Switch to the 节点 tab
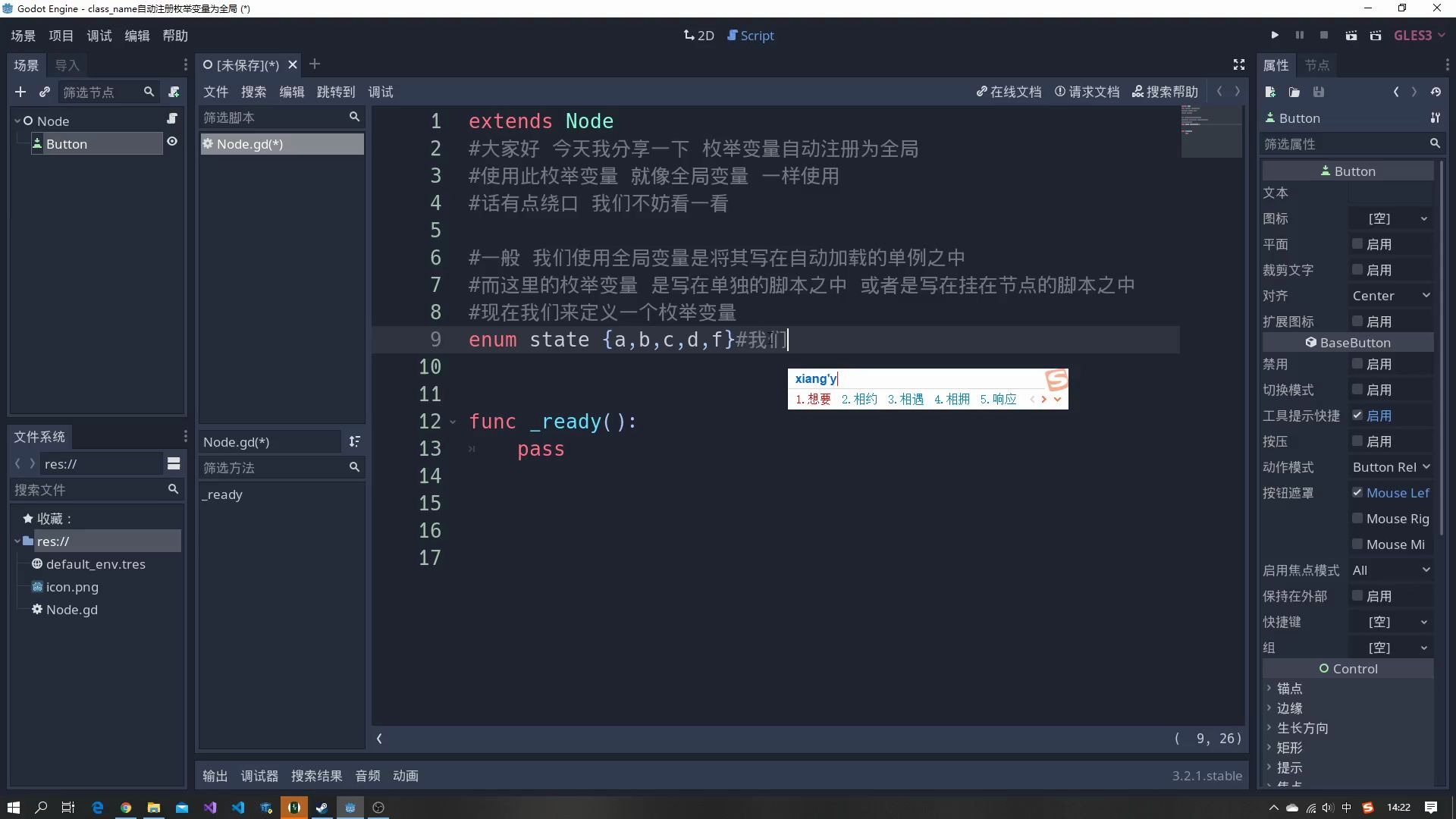 pyautogui.click(x=1317, y=65)
